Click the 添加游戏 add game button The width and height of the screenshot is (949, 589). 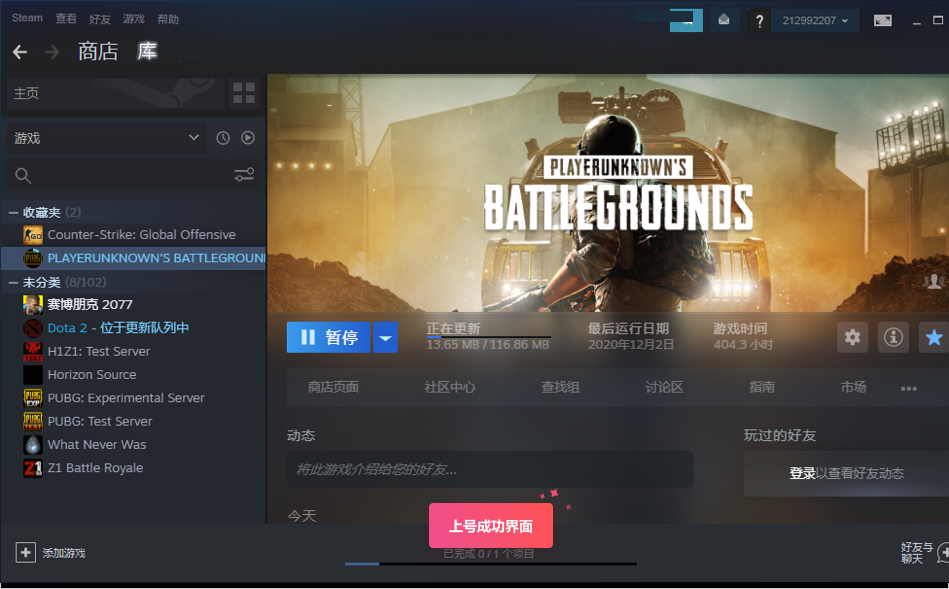tap(51, 552)
